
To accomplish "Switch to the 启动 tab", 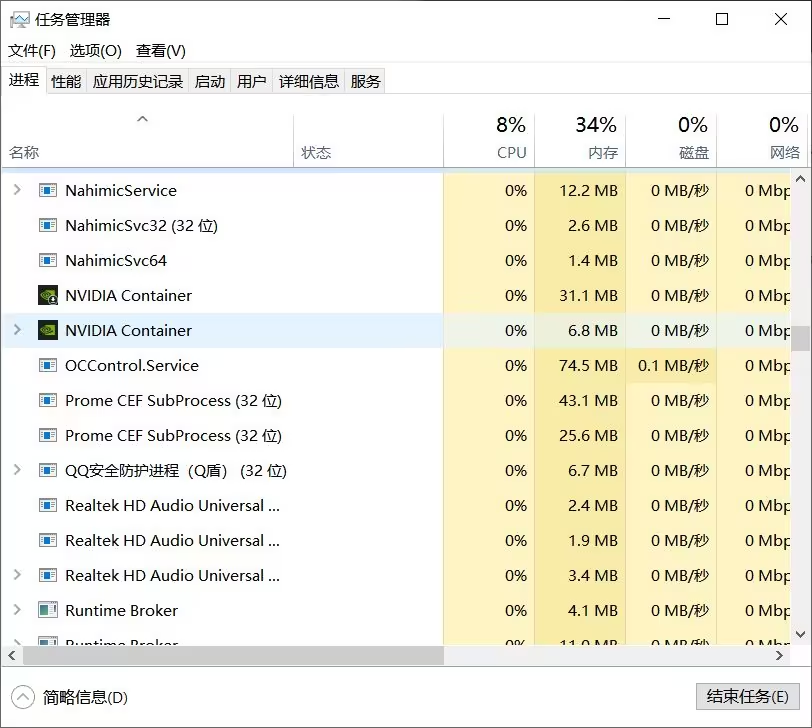I will point(210,82).
